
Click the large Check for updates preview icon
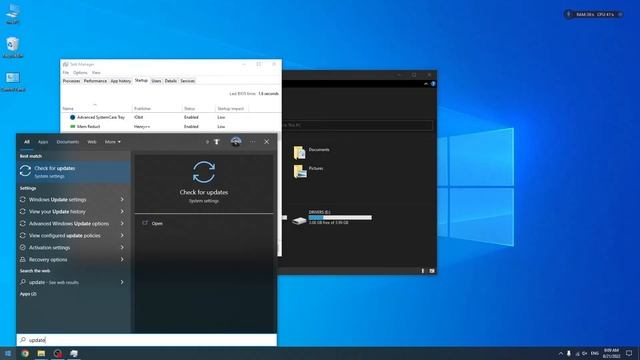pyautogui.click(x=204, y=172)
